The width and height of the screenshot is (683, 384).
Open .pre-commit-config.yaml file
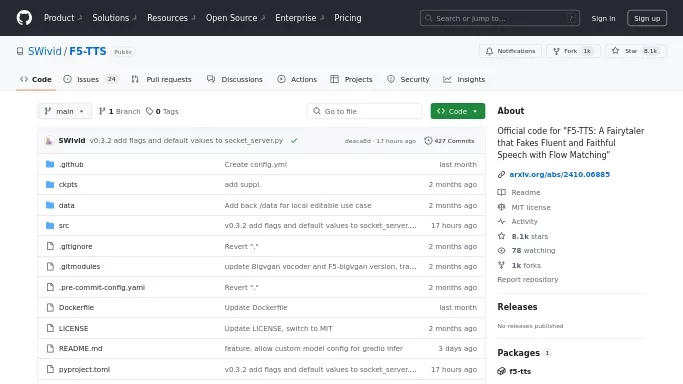[102, 287]
